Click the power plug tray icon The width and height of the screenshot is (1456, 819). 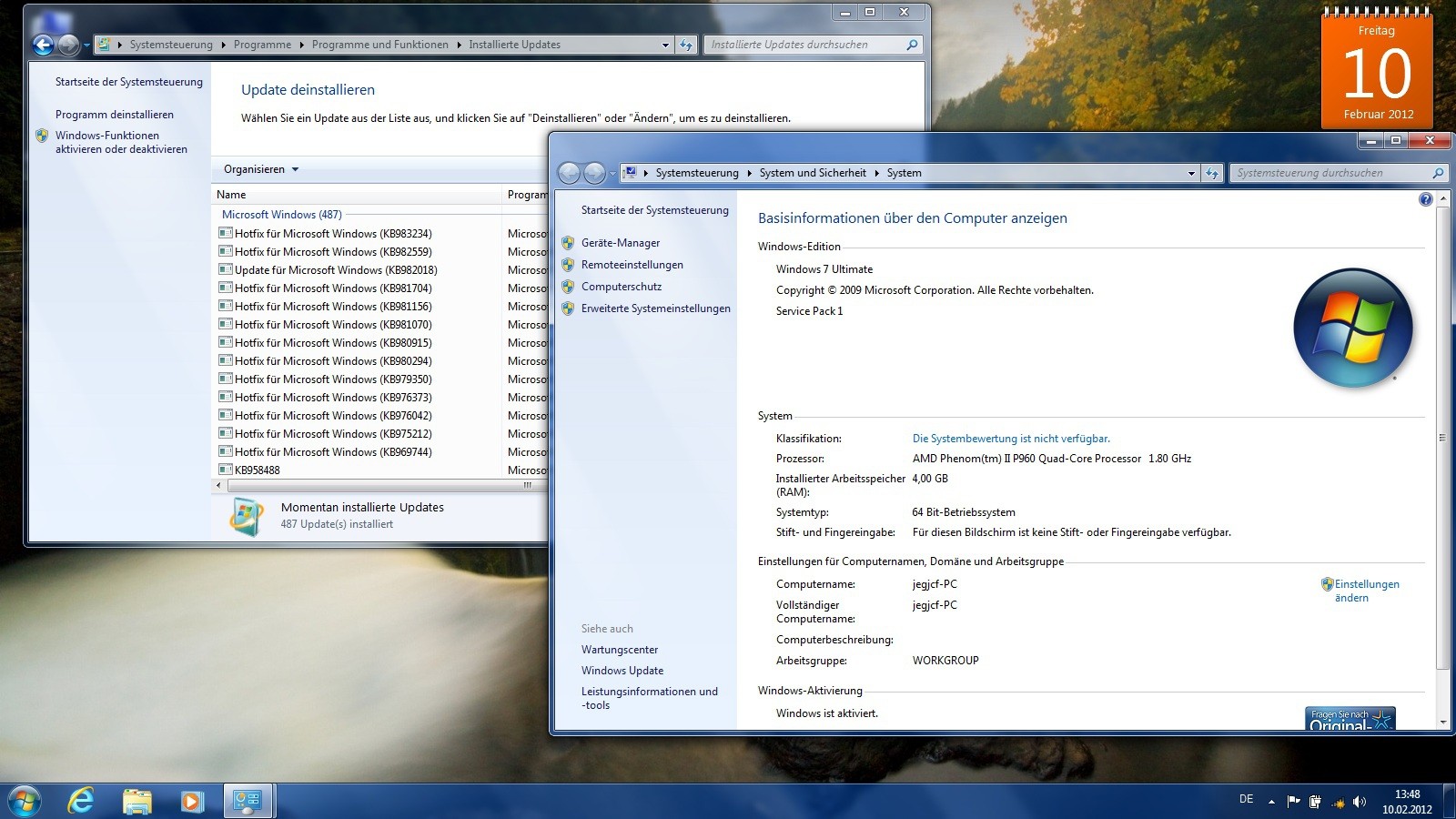tap(1315, 802)
